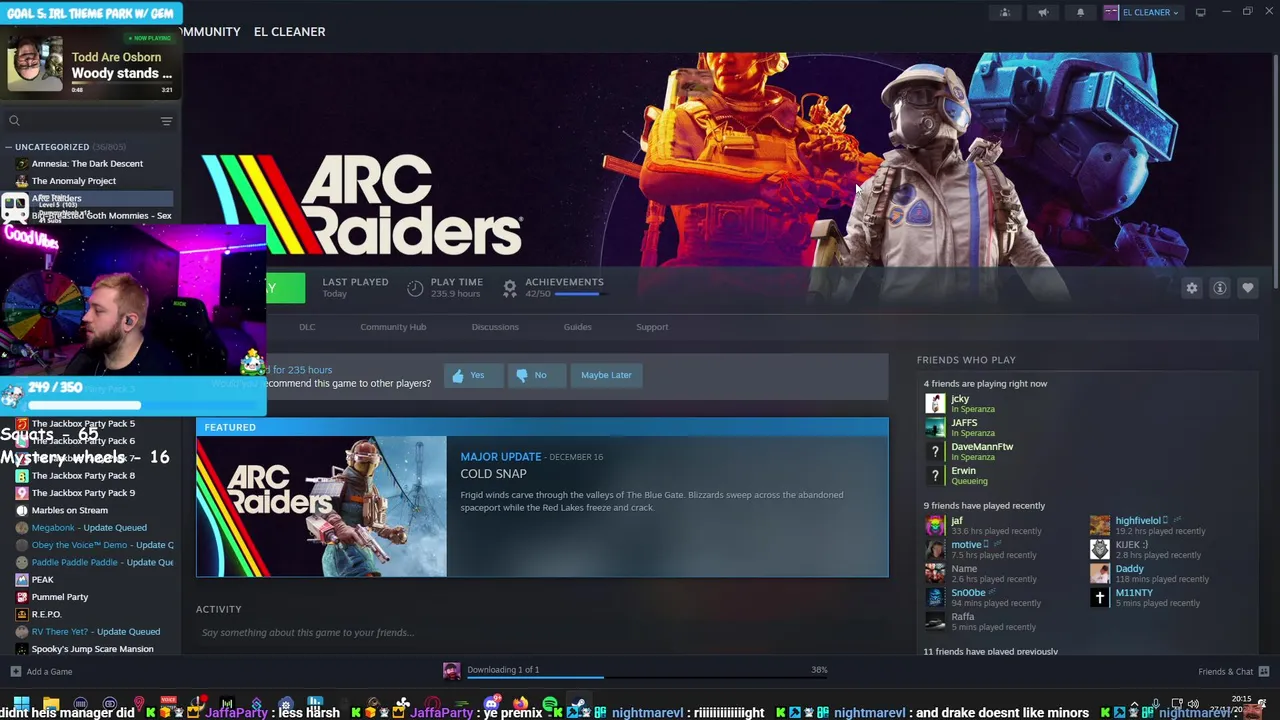1280x720 pixels.
Task: Open the notifications bell icon
Action: click(1080, 12)
